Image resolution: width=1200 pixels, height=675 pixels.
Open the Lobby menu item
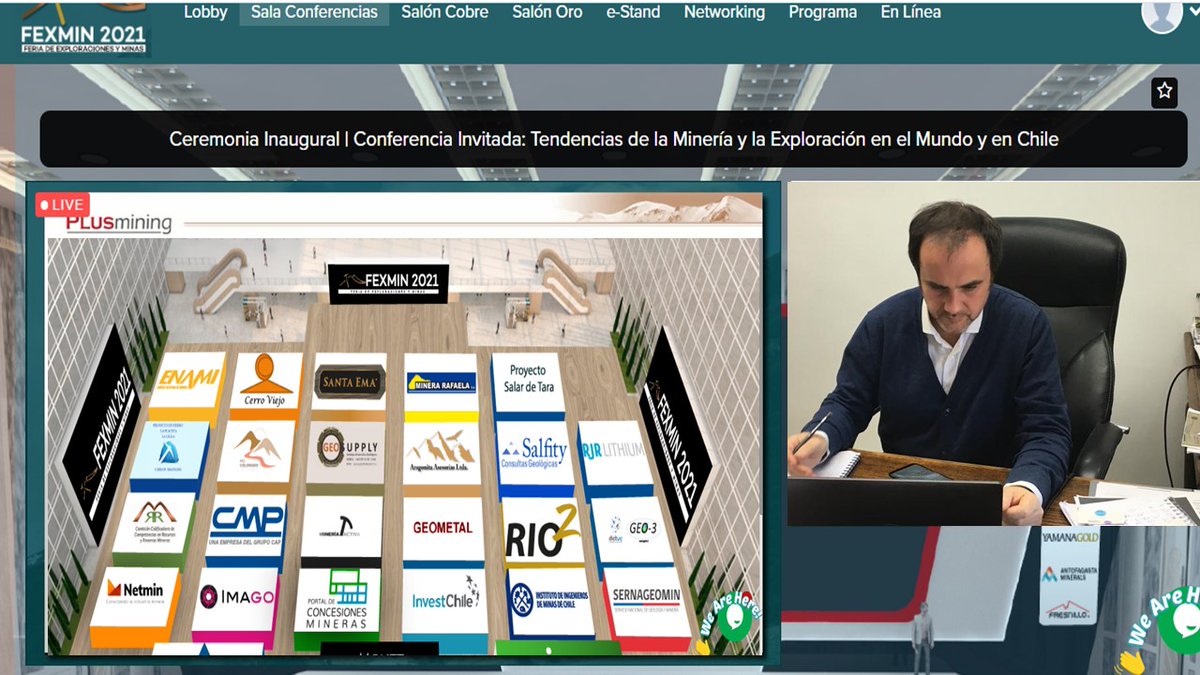(x=206, y=13)
